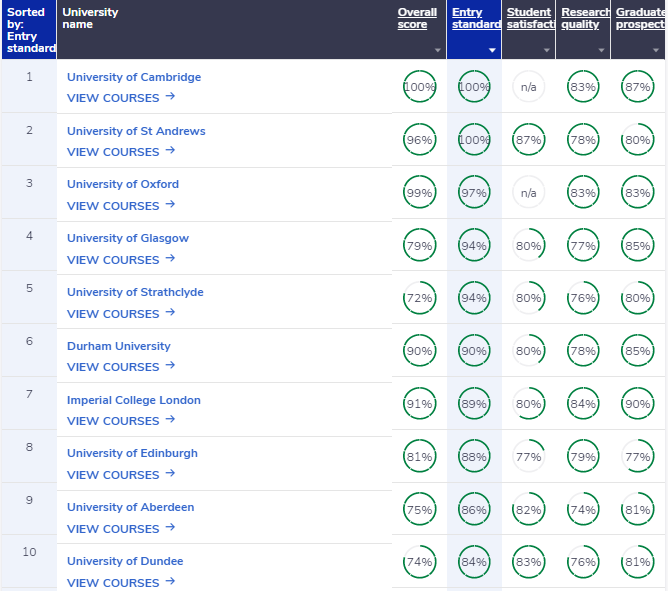Open University of Dundee link
This screenshot has width=668, height=591.
tap(125, 561)
